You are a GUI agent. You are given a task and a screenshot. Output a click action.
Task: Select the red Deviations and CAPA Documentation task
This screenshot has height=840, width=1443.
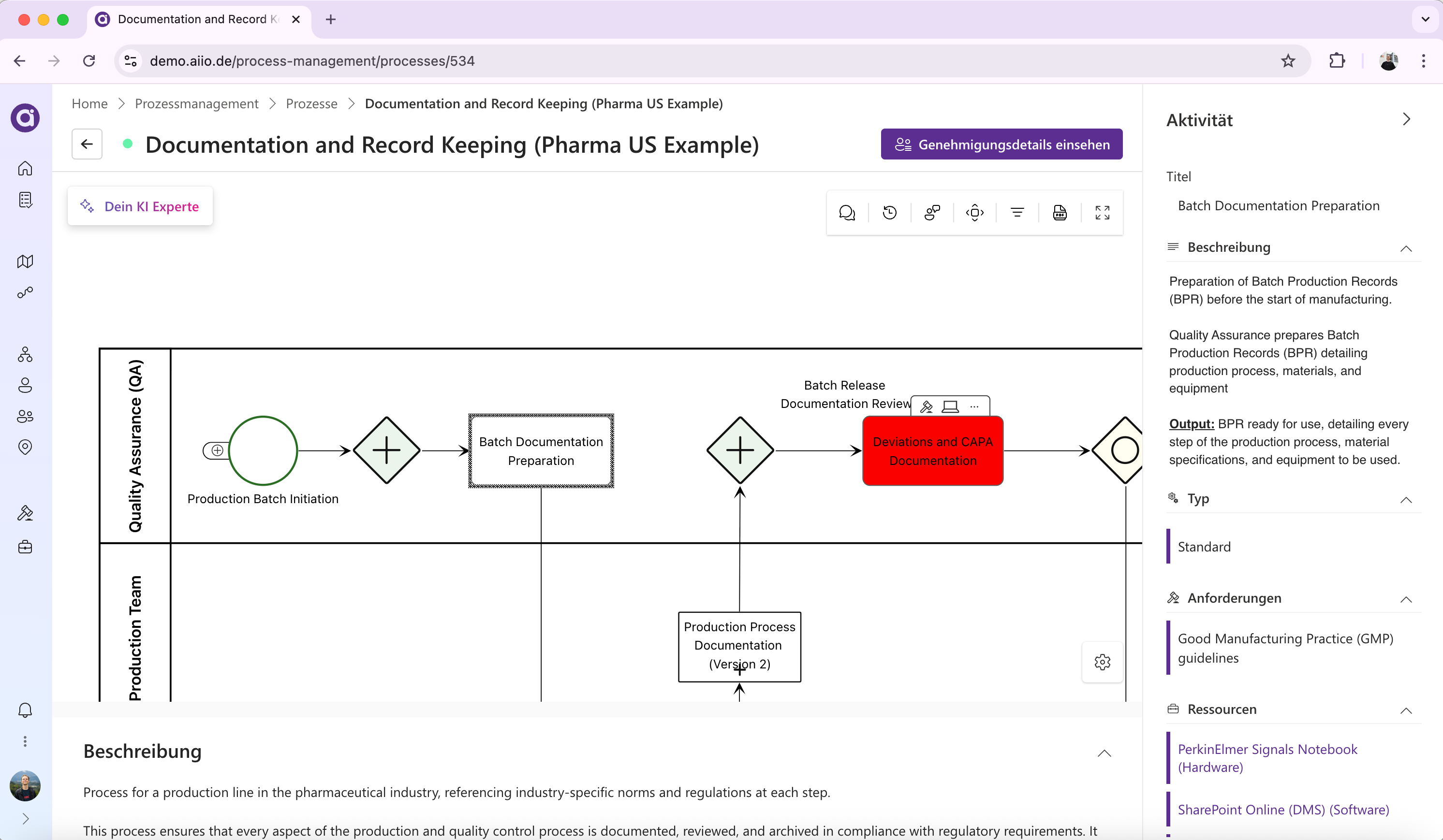pyautogui.click(x=932, y=451)
